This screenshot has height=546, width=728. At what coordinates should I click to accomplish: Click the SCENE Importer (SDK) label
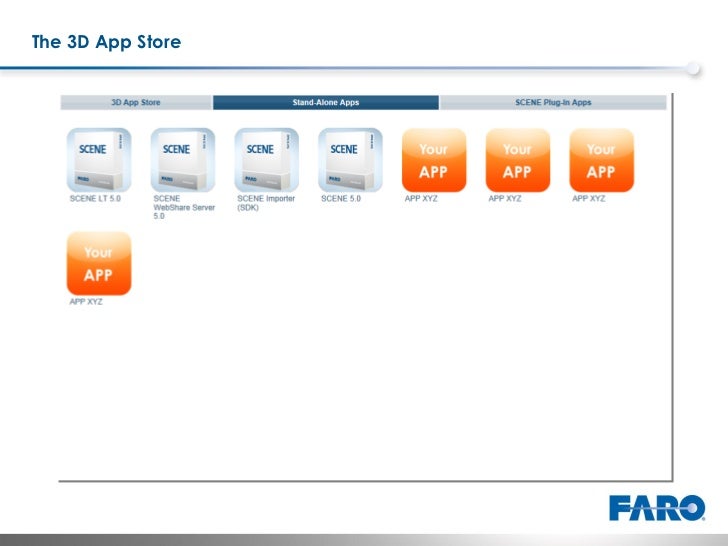pyautogui.click(x=266, y=203)
